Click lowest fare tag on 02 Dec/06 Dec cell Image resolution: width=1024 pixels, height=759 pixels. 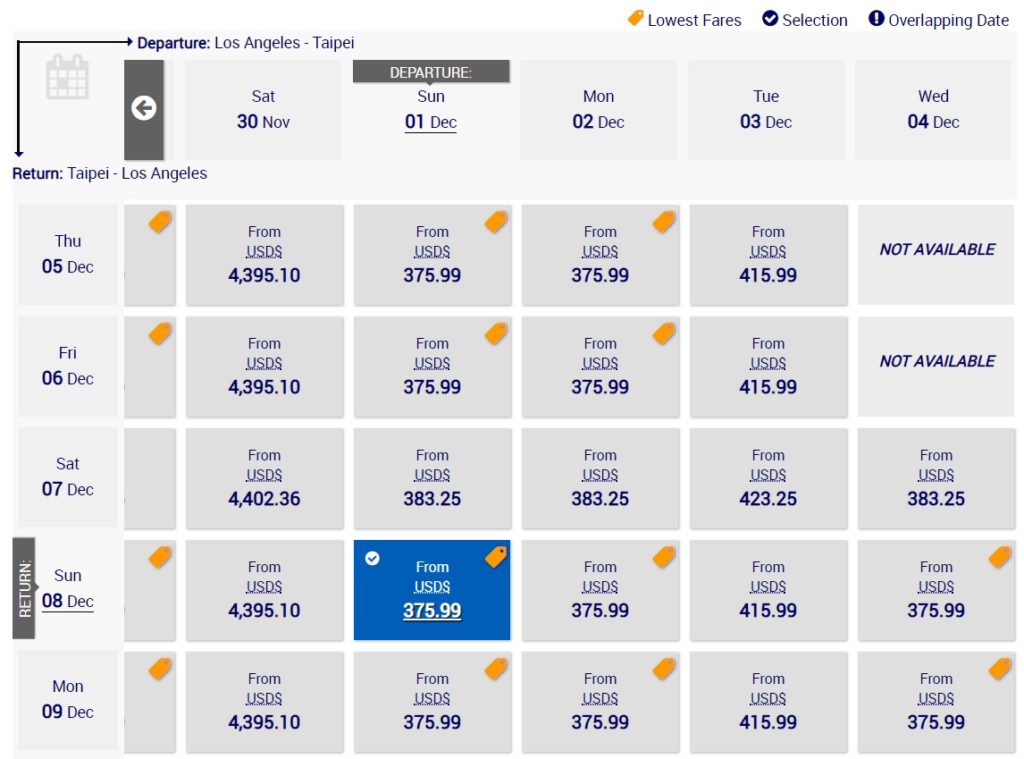664,334
